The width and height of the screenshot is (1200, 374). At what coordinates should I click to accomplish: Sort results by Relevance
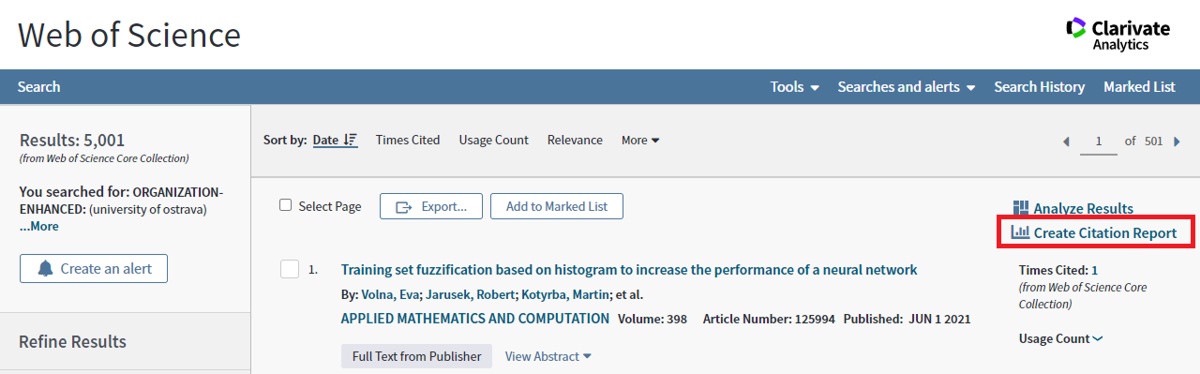point(575,140)
